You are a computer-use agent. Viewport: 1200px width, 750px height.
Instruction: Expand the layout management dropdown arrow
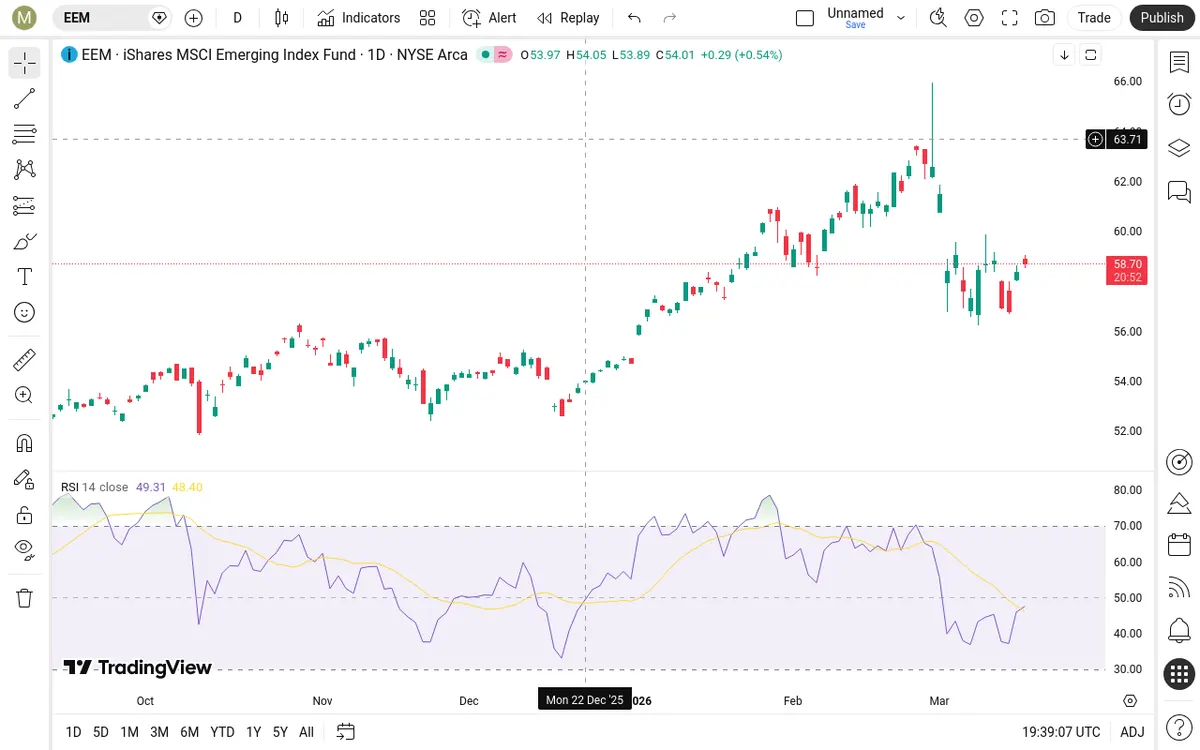[901, 17]
